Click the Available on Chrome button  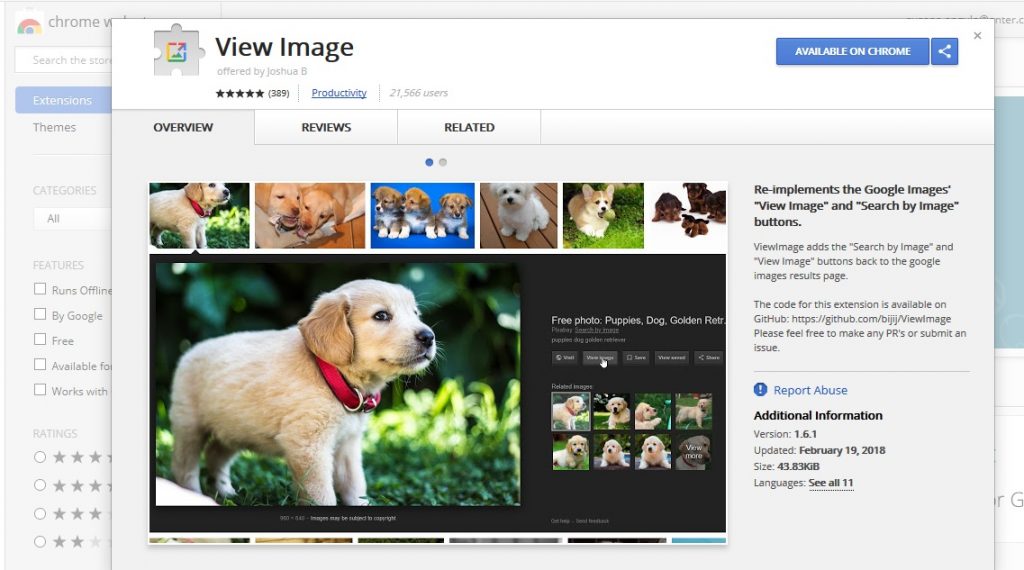tap(852, 51)
